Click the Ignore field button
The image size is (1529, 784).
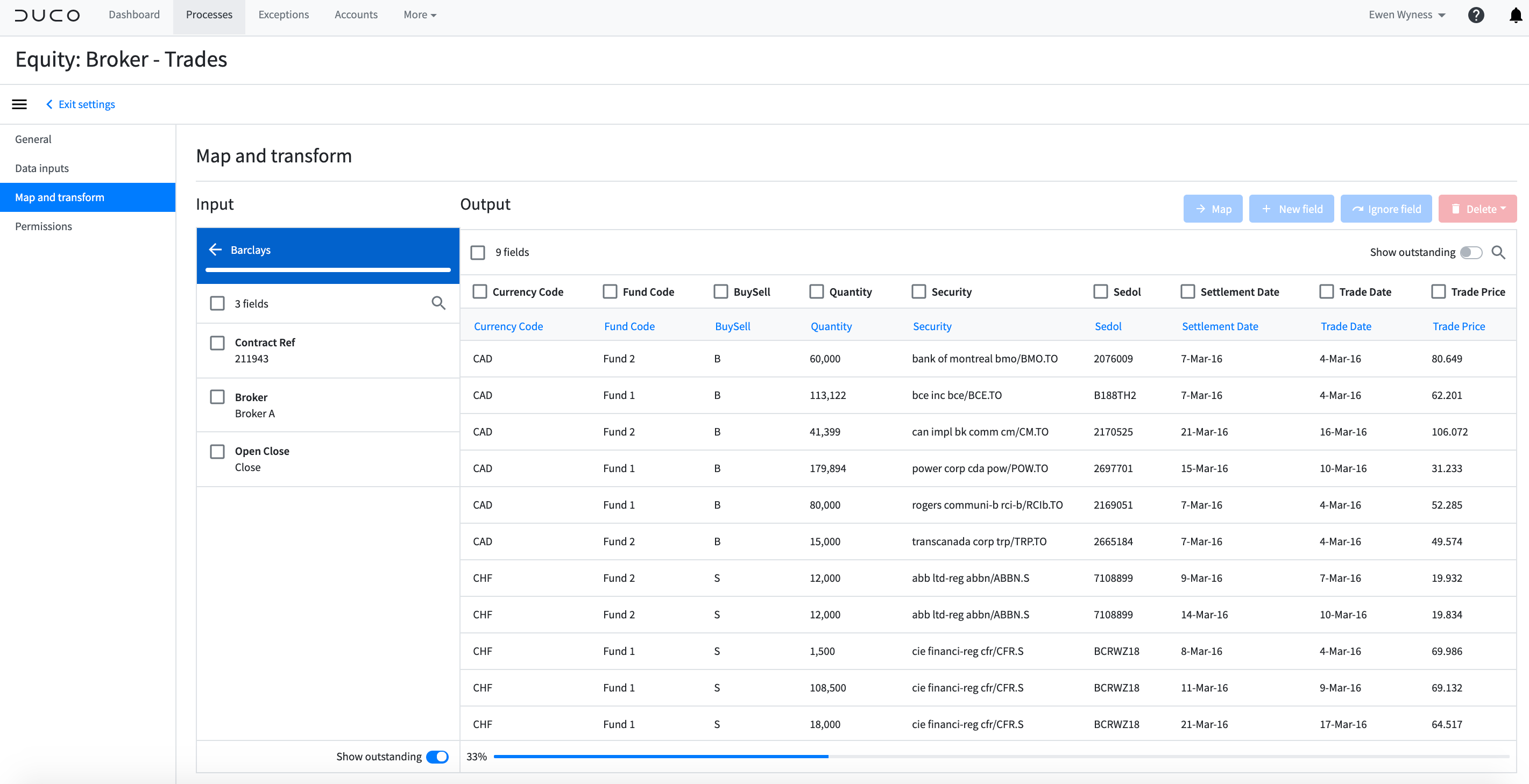(x=1386, y=209)
